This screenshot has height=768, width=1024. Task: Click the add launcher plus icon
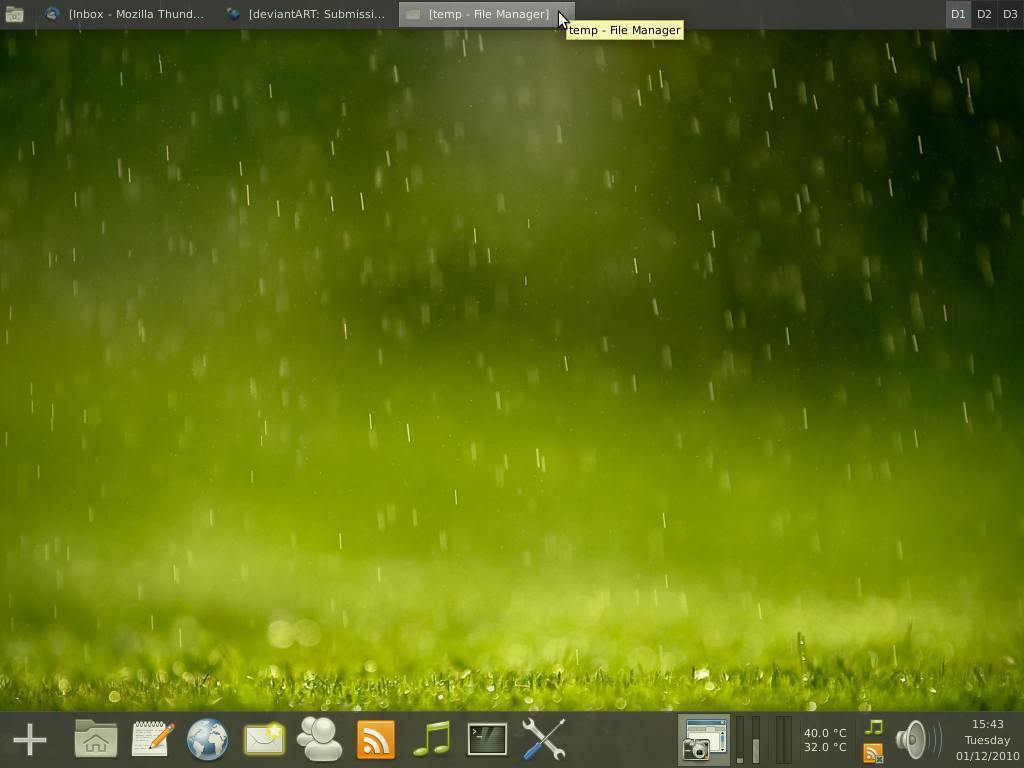pyautogui.click(x=30, y=740)
